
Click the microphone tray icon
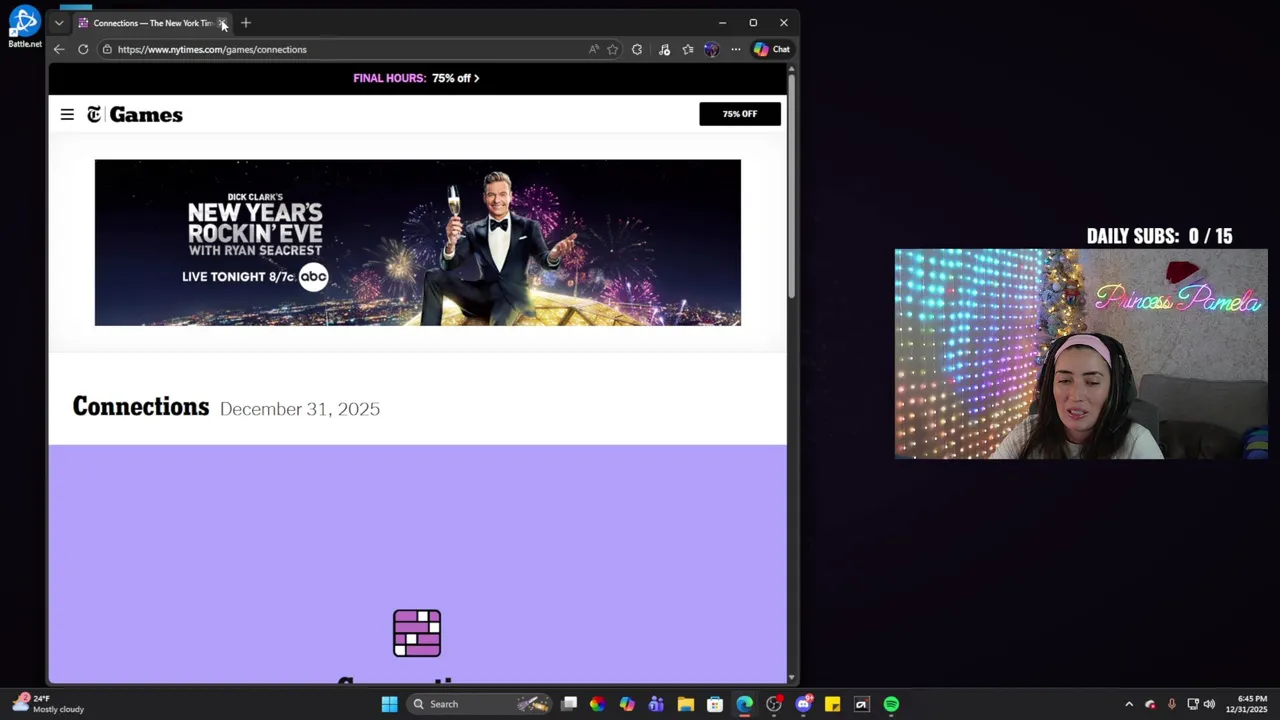click(1171, 704)
